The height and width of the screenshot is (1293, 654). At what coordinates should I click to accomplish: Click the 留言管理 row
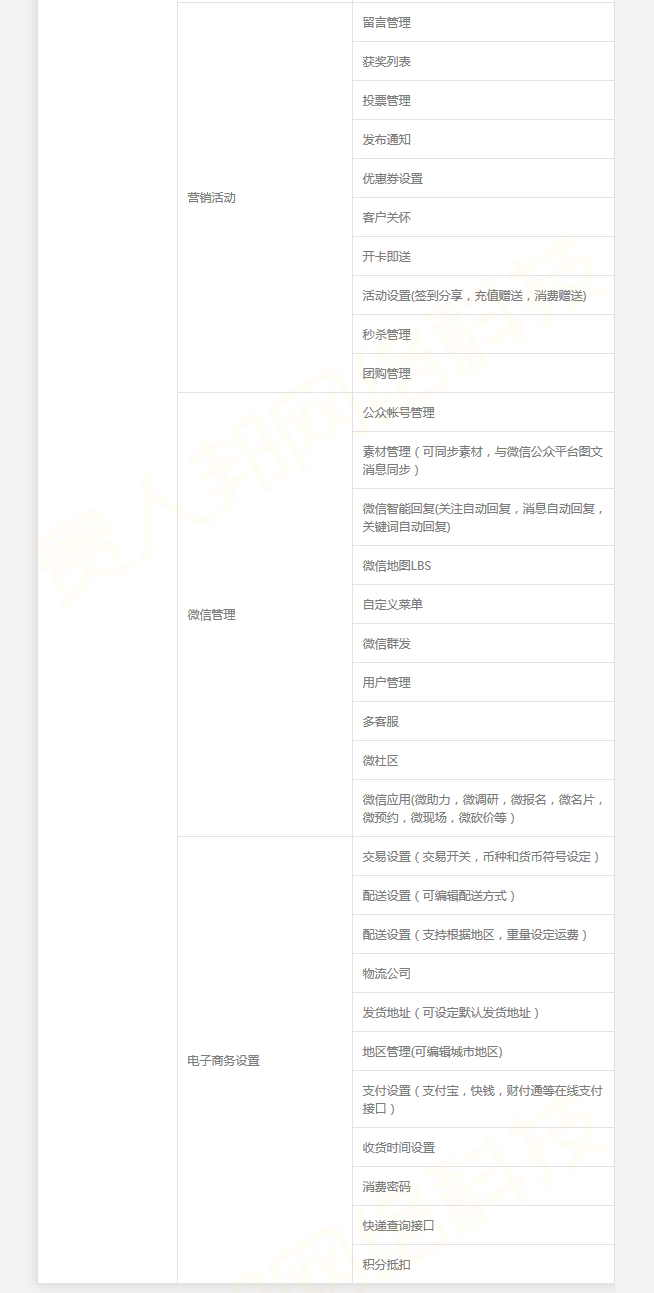[483, 22]
